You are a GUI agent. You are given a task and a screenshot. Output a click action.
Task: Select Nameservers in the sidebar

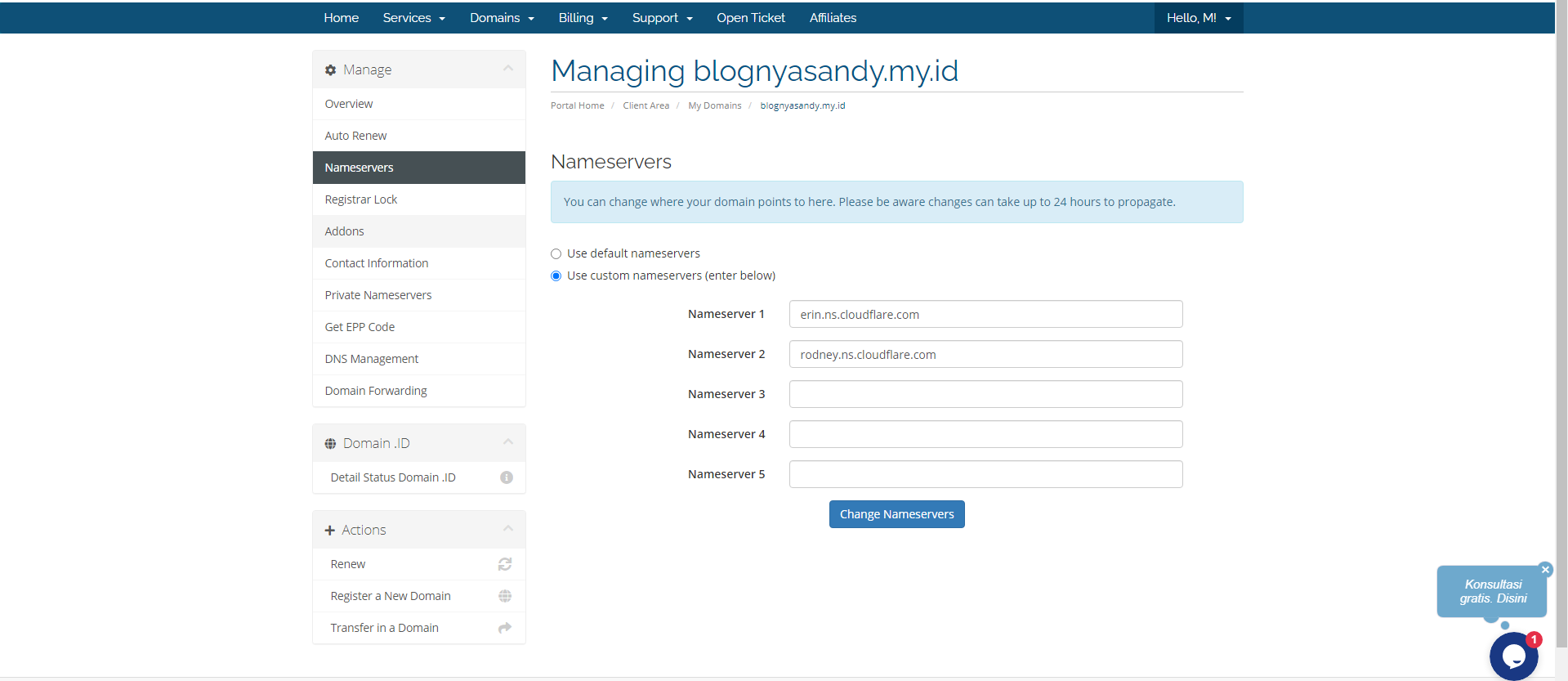tap(419, 168)
